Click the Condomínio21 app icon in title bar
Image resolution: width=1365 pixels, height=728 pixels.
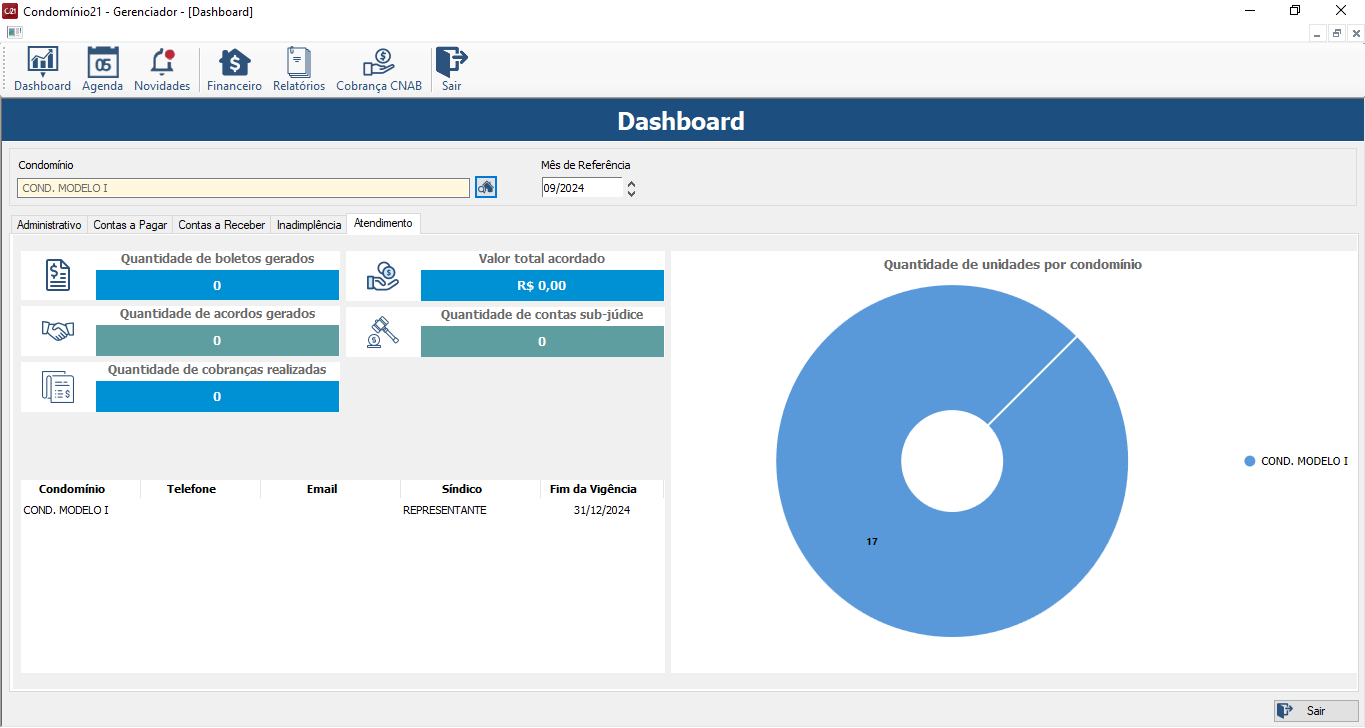click(x=10, y=11)
